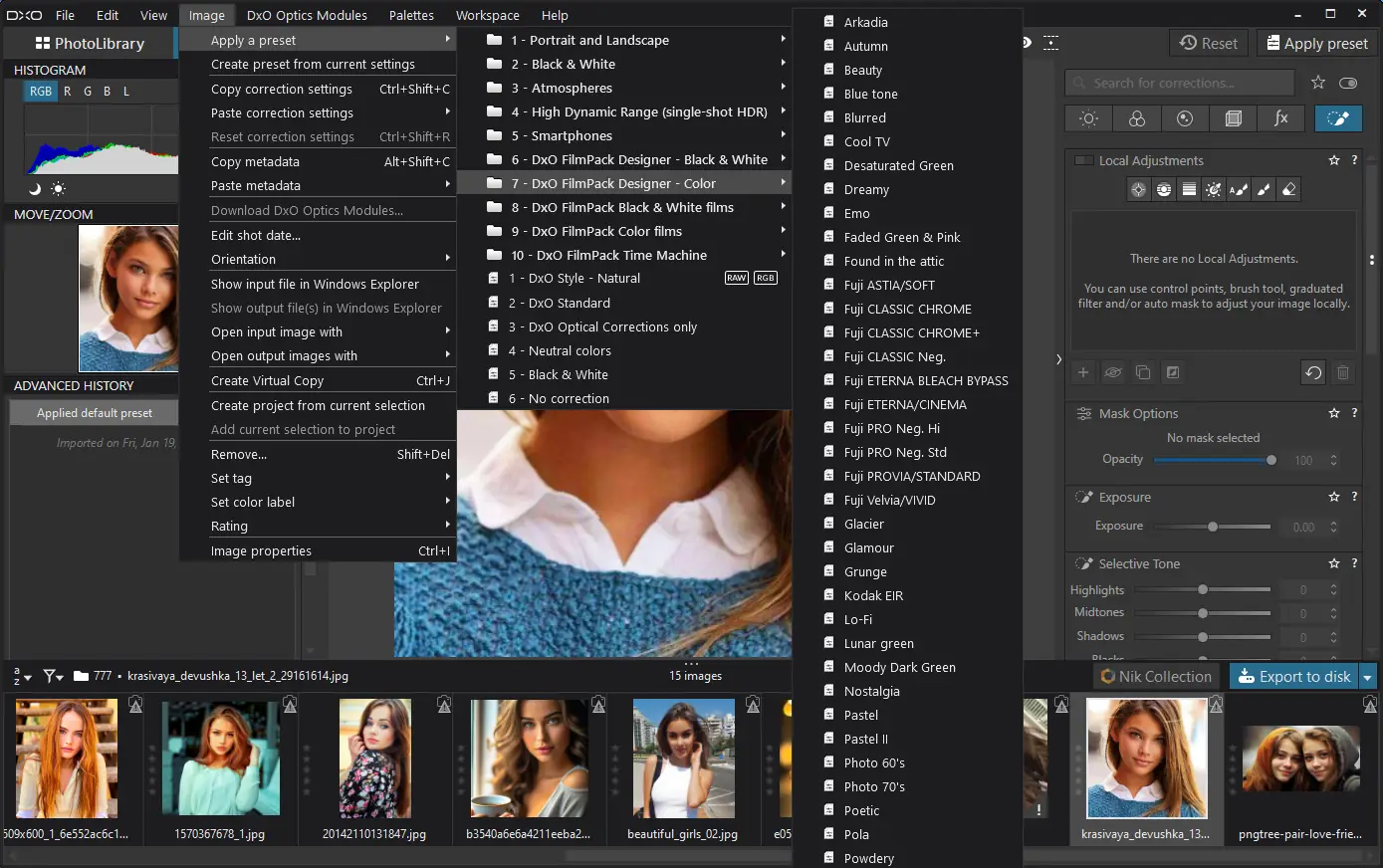Toggle the Local Adjustments panel on/off switch
1383x868 pixels.
click(1083, 160)
